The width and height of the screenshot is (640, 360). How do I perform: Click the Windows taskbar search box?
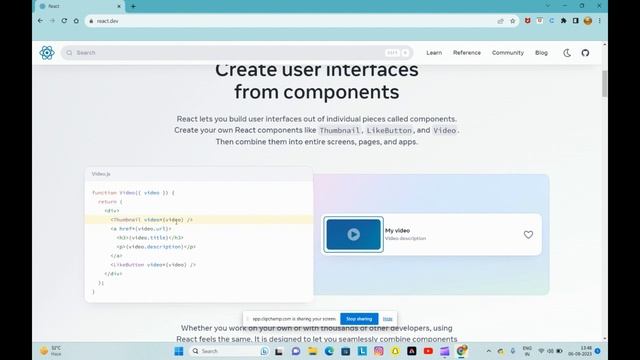click(230, 351)
